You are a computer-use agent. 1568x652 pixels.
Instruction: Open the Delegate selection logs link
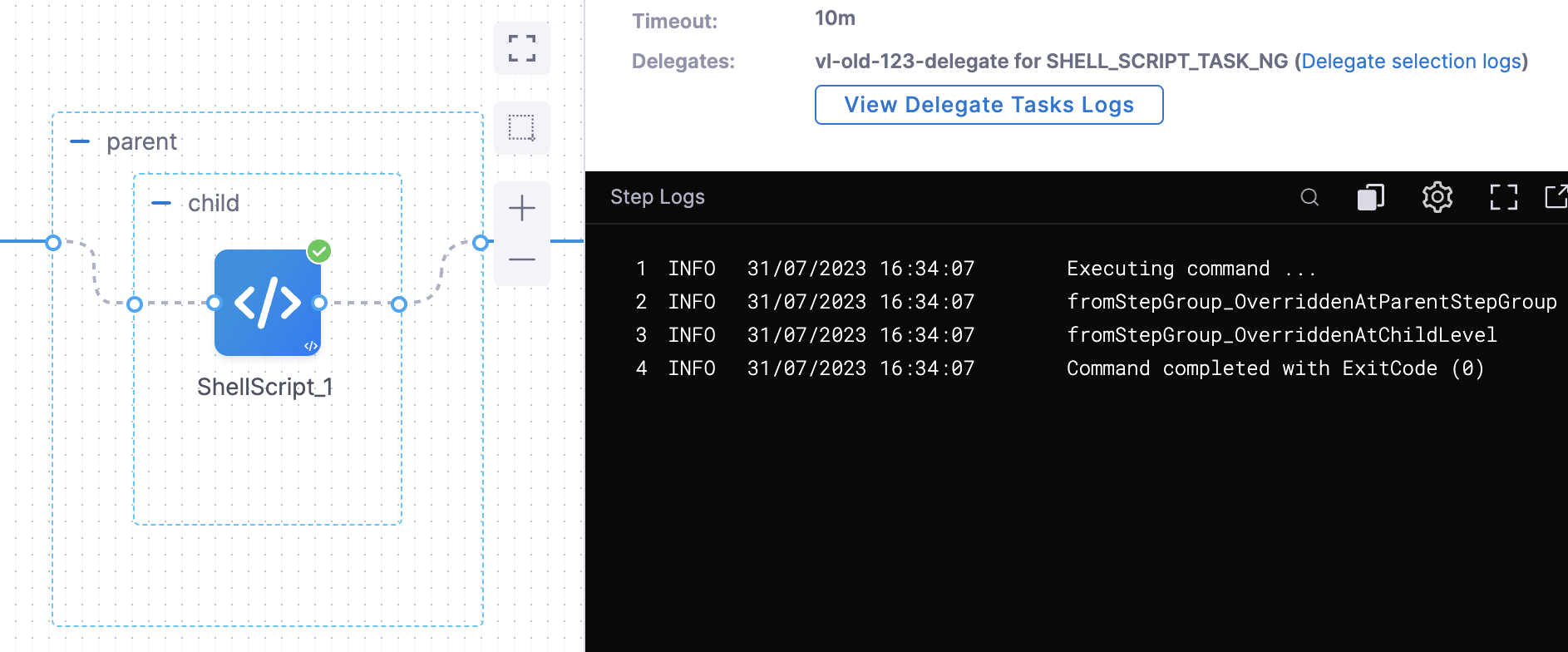[x=1411, y=62]
